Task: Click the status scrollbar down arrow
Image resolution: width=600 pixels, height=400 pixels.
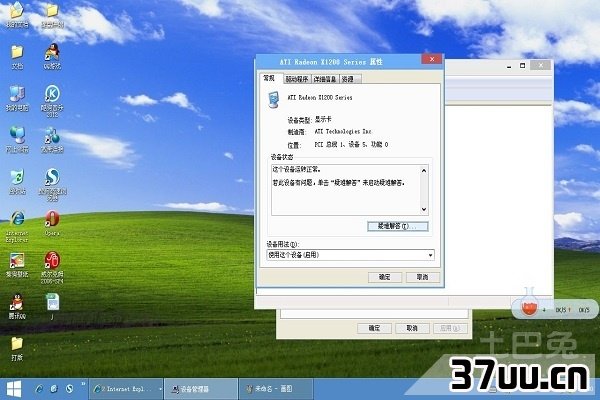Action: [424, 209]
